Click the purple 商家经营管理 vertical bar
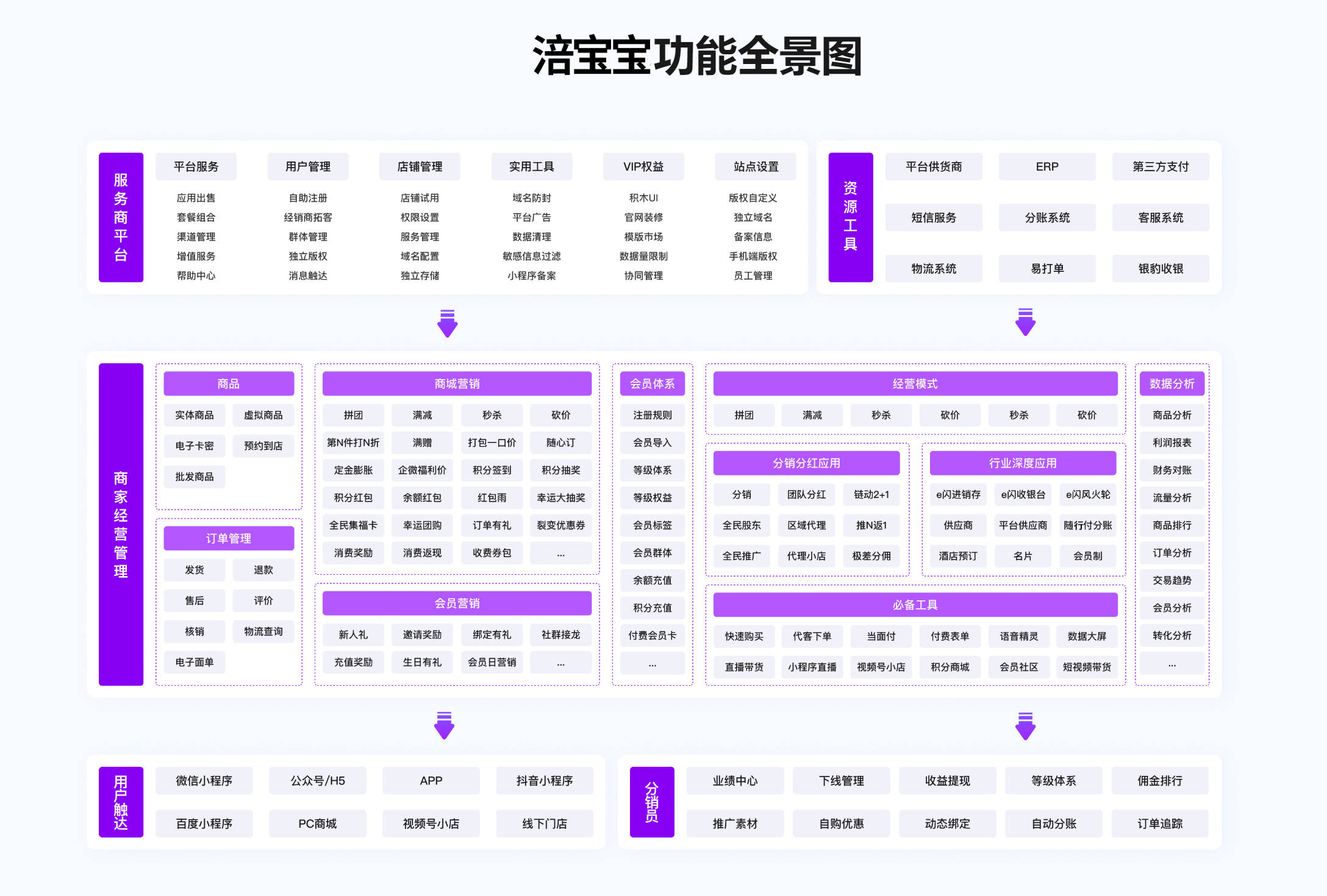Image resolution: width=1327 pixels, height=896 pixels. [121, 525]
